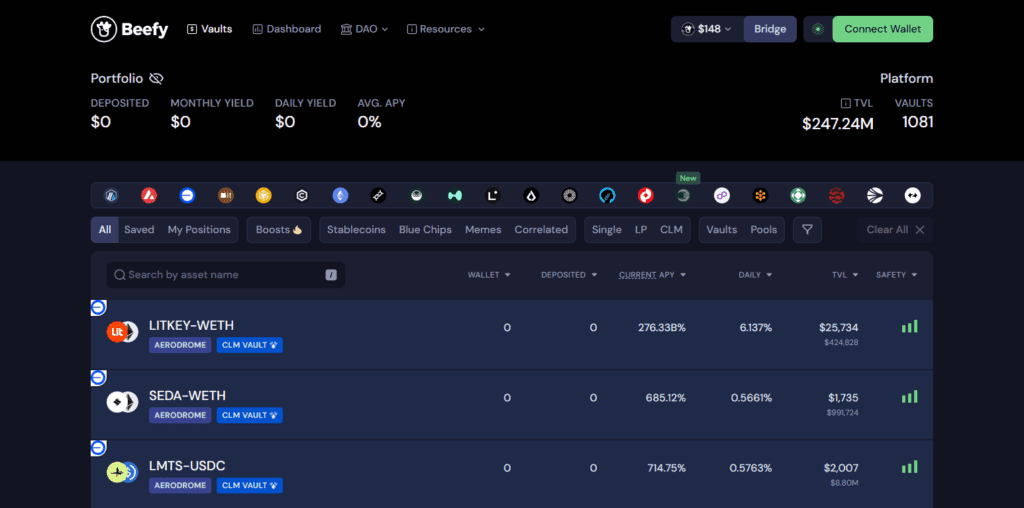Filter vaults by the Fraxtal chain icon
The height and width of the screenshot is (508, 1024).
click(x=378, y=195)
